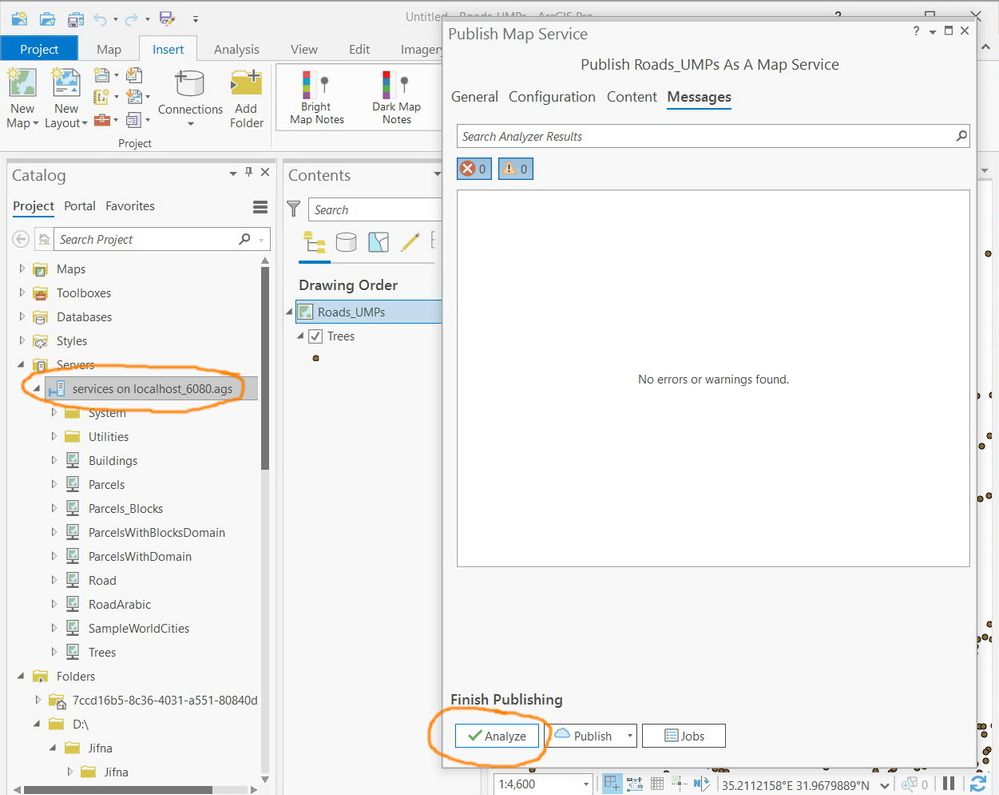Click the Catalog pane vertical scrollbar
The height and width of the screenshot is (795, 999).
(x=265, y=368)
